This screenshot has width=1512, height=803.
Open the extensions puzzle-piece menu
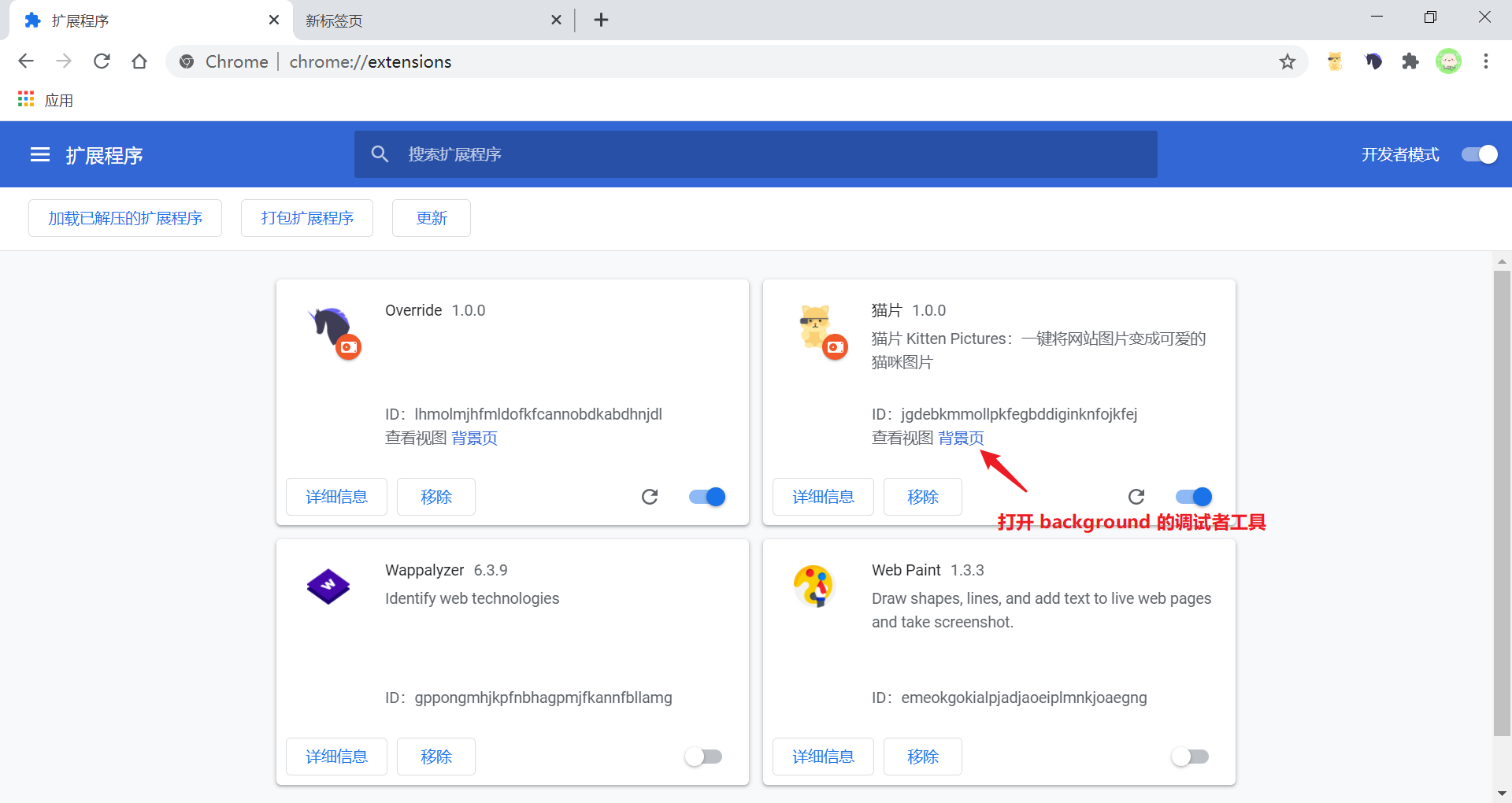[1410, 61]
